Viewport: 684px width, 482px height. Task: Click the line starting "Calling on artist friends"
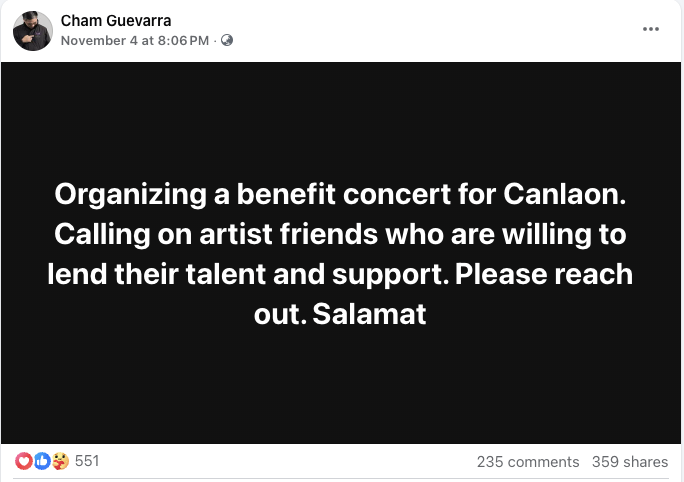pyautogui.click(x=341, y=233)
